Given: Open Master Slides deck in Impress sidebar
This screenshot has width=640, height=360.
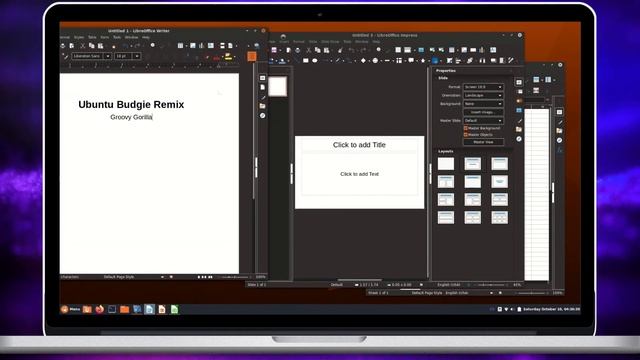Looking at the screenshot, I should pos(519,110).
